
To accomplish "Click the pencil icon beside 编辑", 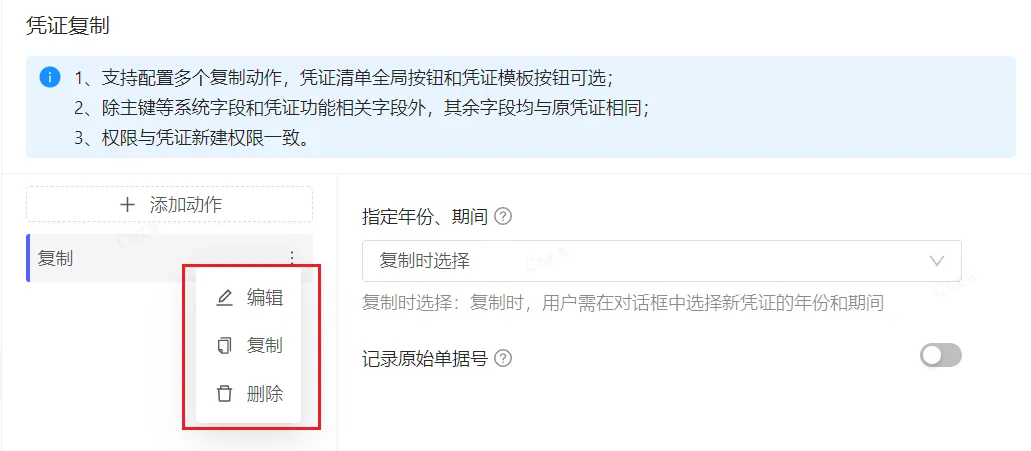I will [225, 298].
